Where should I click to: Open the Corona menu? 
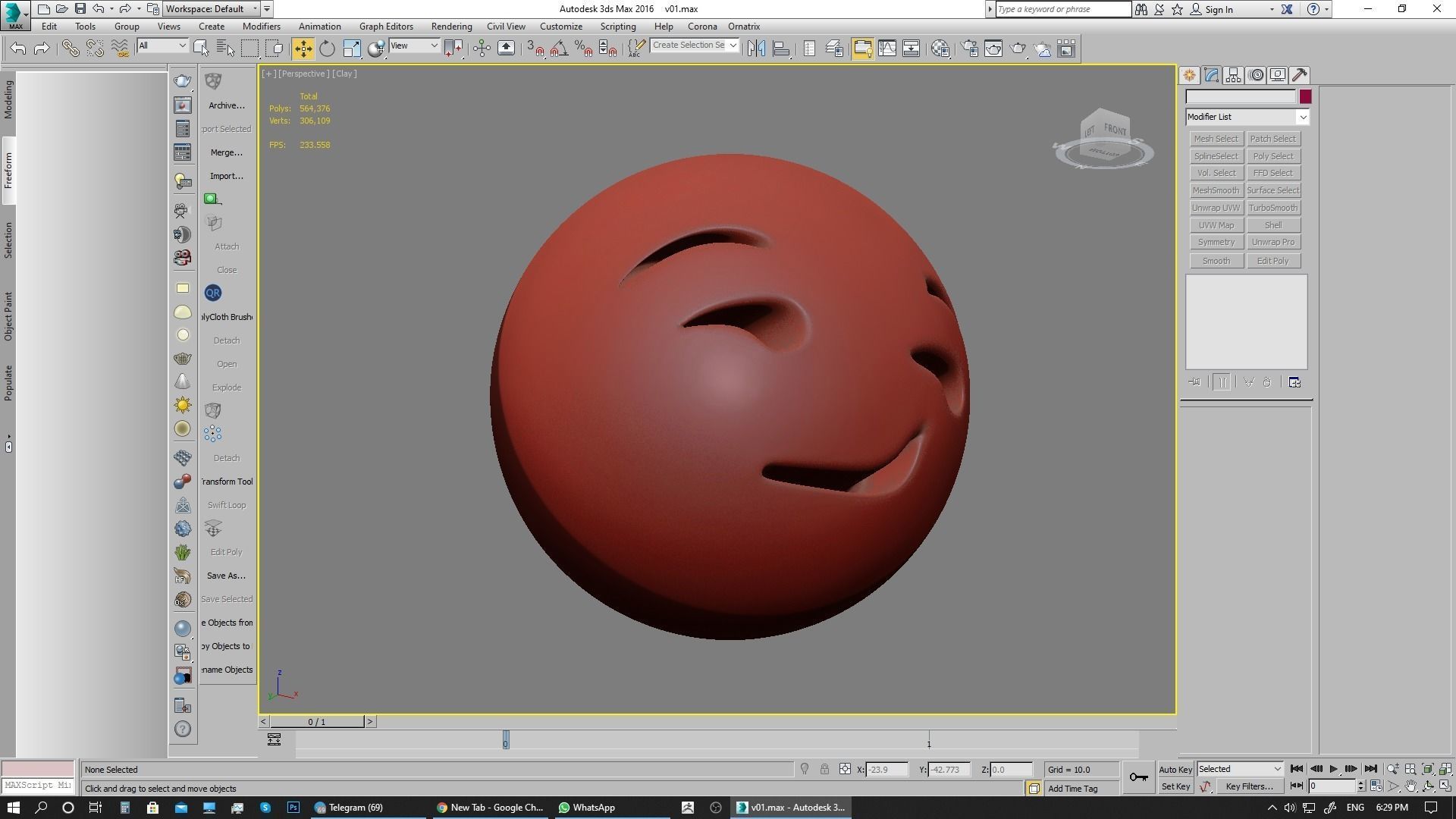point(702,27)
